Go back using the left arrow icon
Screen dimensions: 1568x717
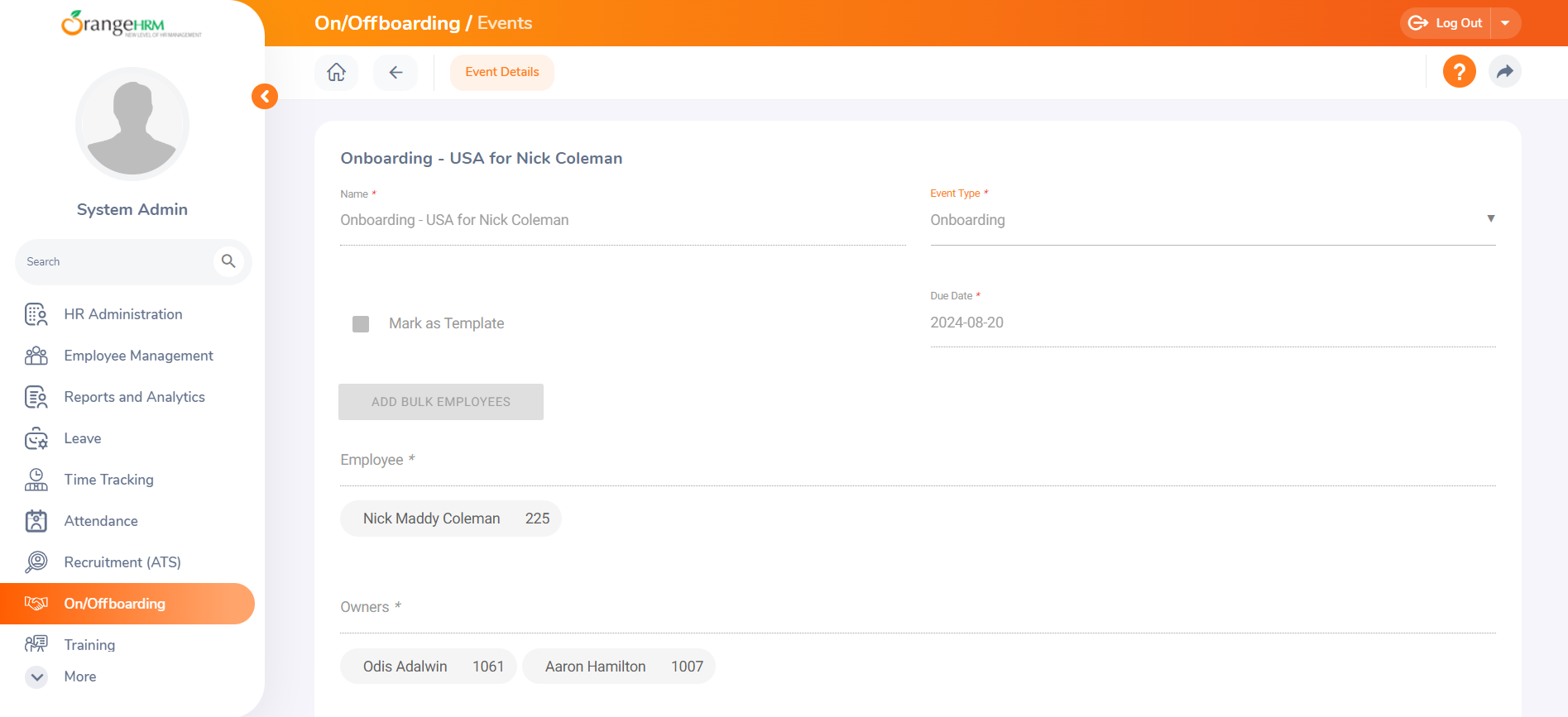coord(396,72)
